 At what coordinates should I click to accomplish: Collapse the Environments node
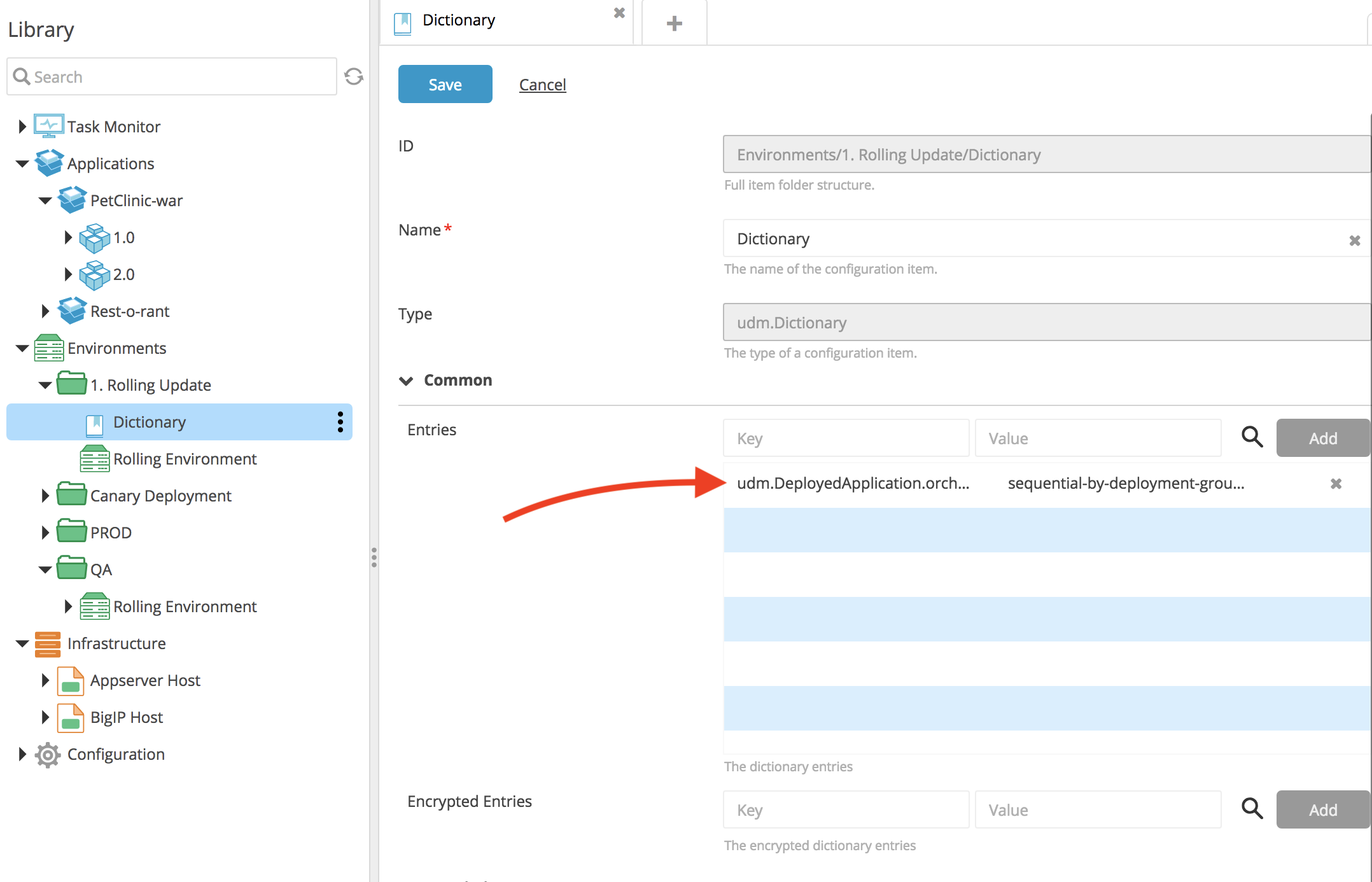(x=22, y=348)
